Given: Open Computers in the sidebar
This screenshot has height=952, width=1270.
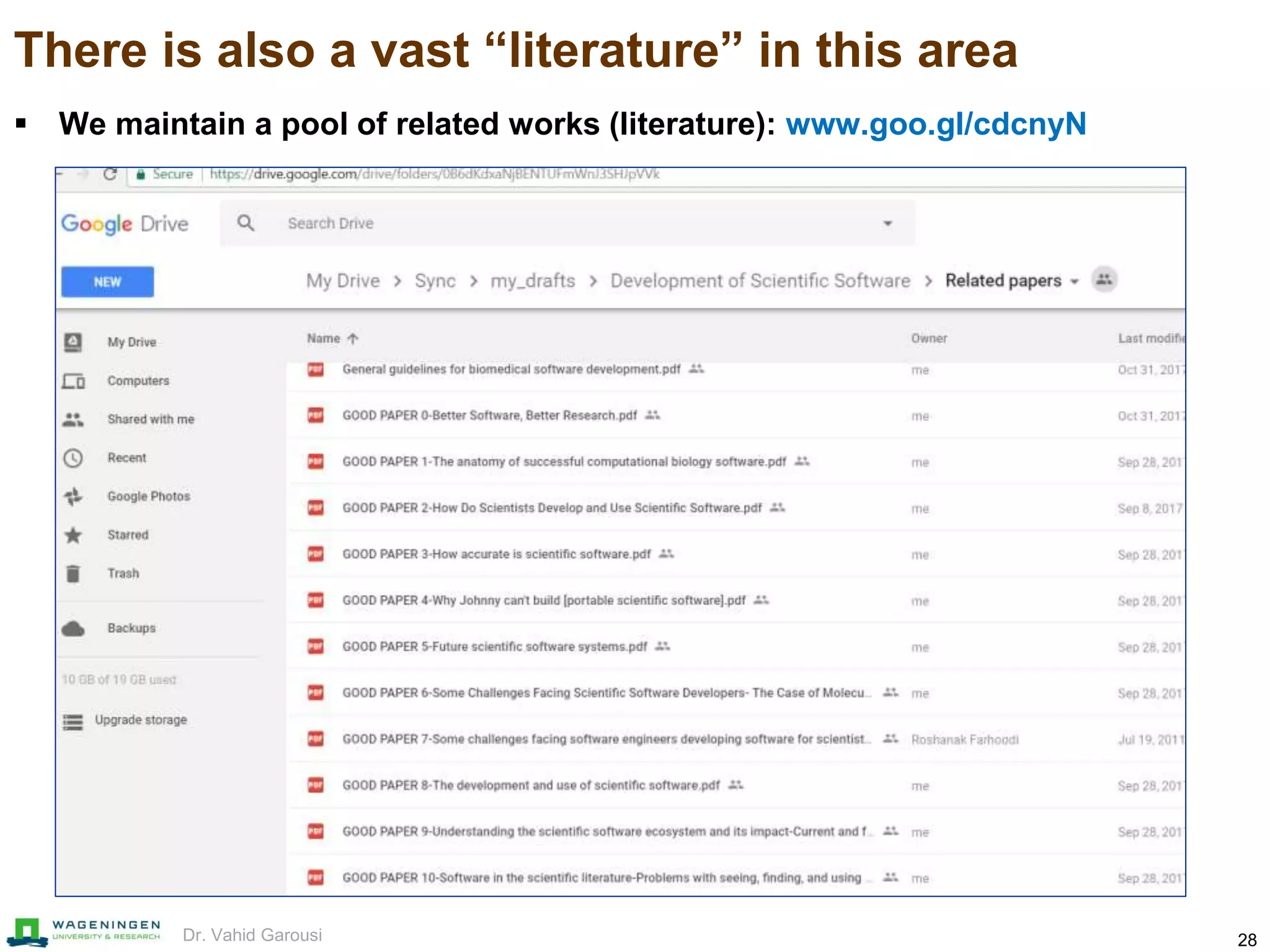Looking at the screenshot, I should (138, 381).
